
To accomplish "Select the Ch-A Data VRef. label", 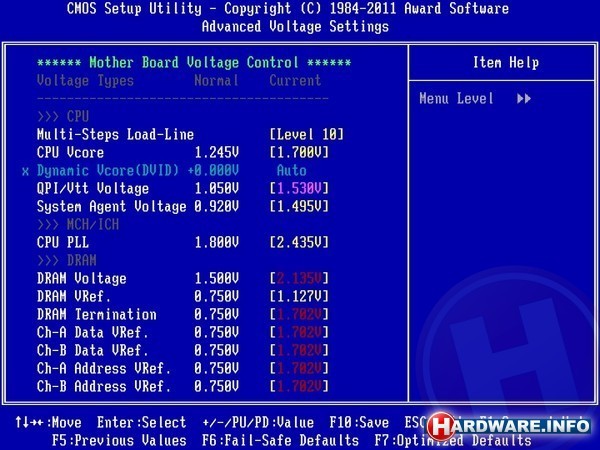I will click(x=93, y=333).
